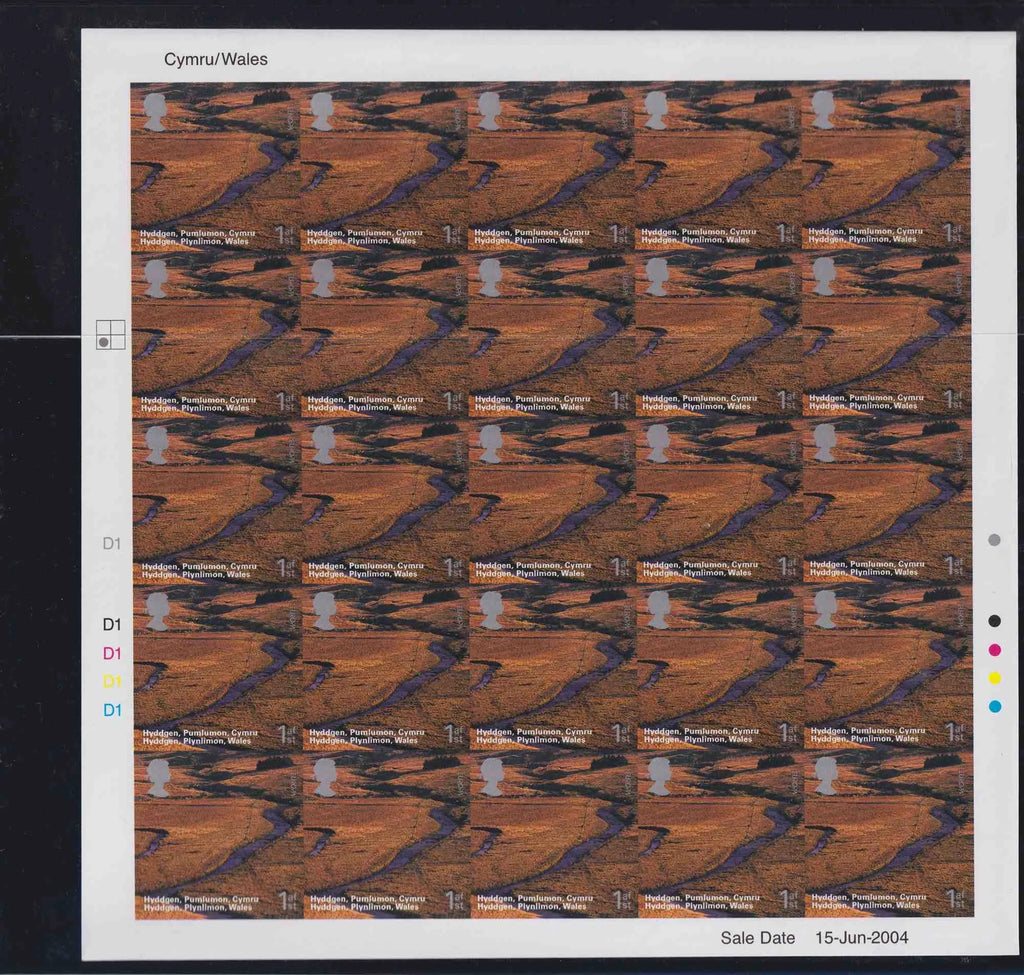Pick the black colour dot in margin
Screen dimensions: 1024x975
pos(994,621)
